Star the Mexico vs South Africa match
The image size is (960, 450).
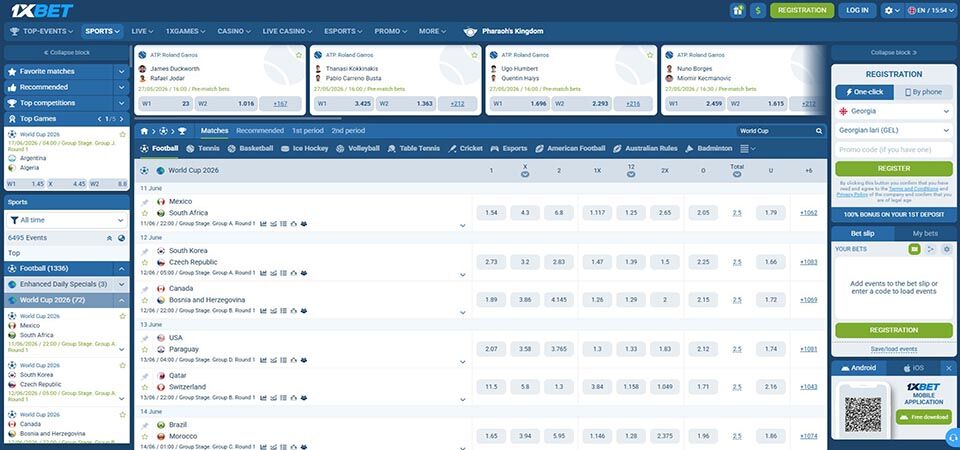tap(145, 213)
